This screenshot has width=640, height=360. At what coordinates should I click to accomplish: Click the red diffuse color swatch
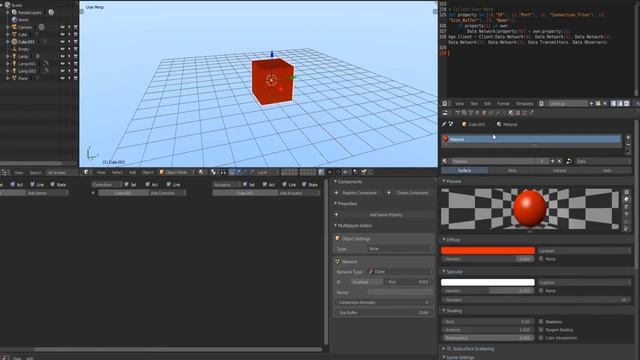[x=488, y=251]
